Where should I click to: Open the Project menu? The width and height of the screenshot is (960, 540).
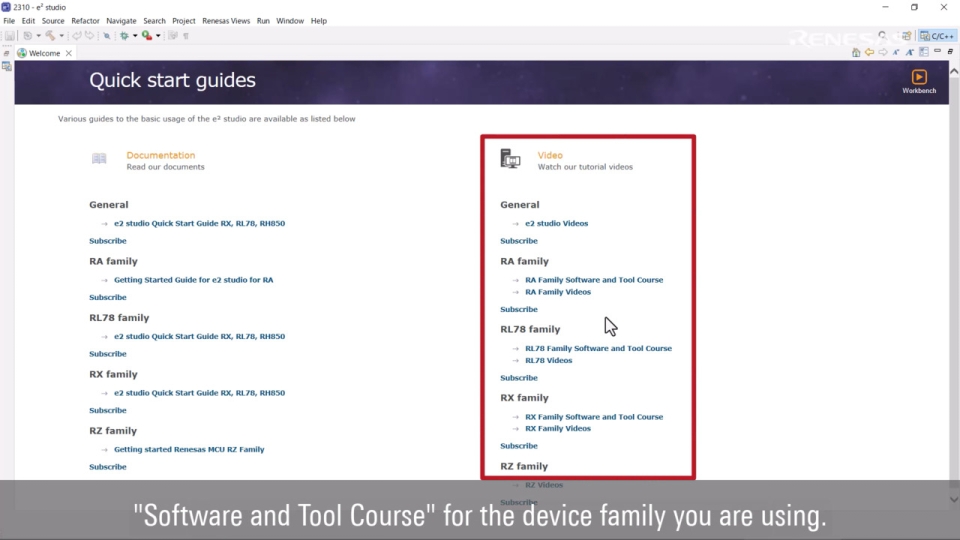184,21
